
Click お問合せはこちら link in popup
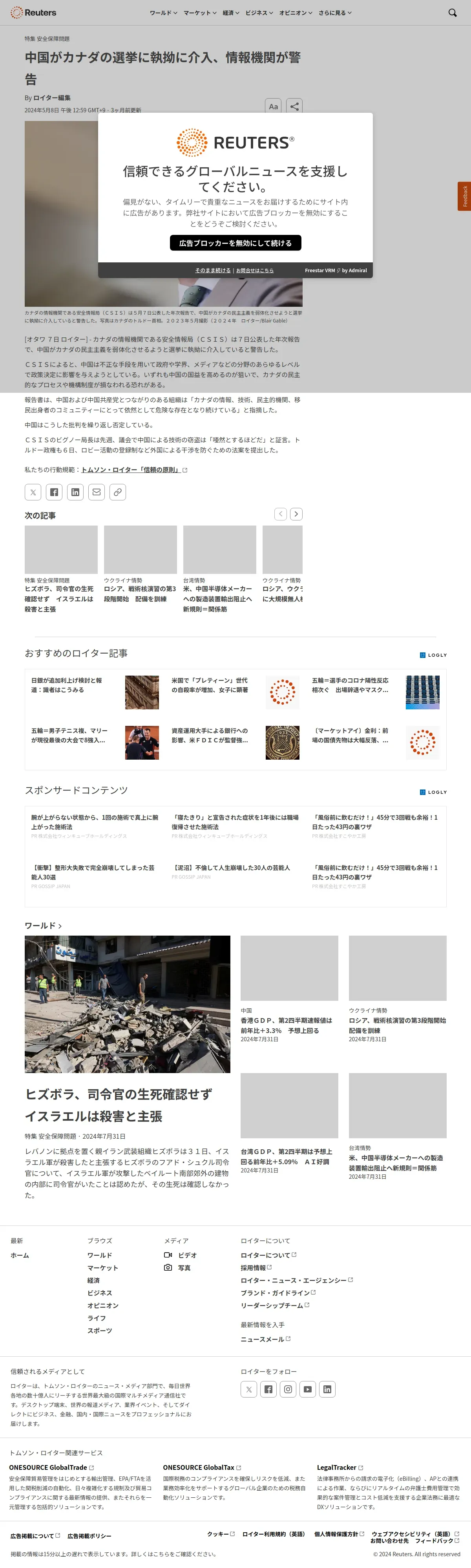pos(255,270)
